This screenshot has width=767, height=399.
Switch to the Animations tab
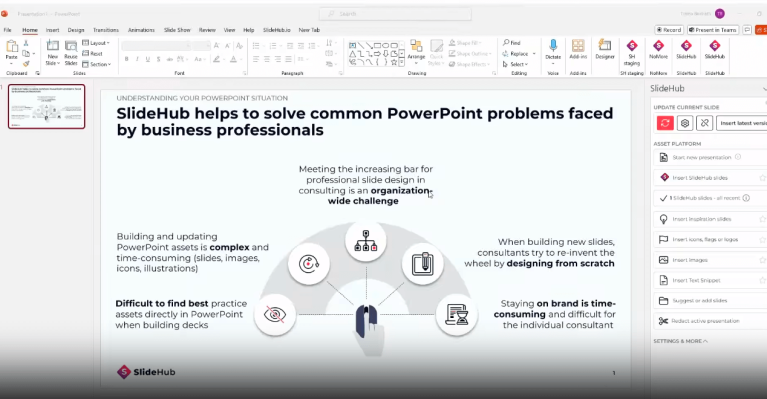coord(141,30)
